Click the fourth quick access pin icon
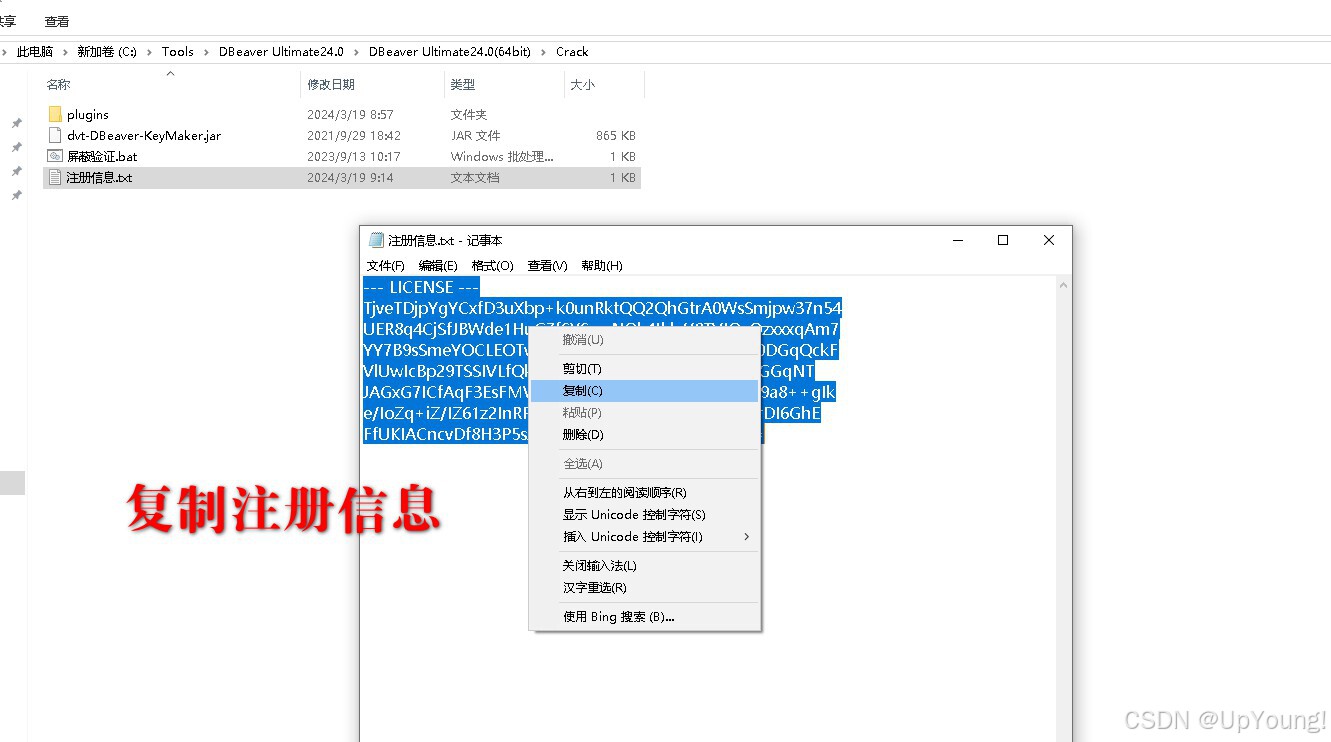 [x=16, y=195]
